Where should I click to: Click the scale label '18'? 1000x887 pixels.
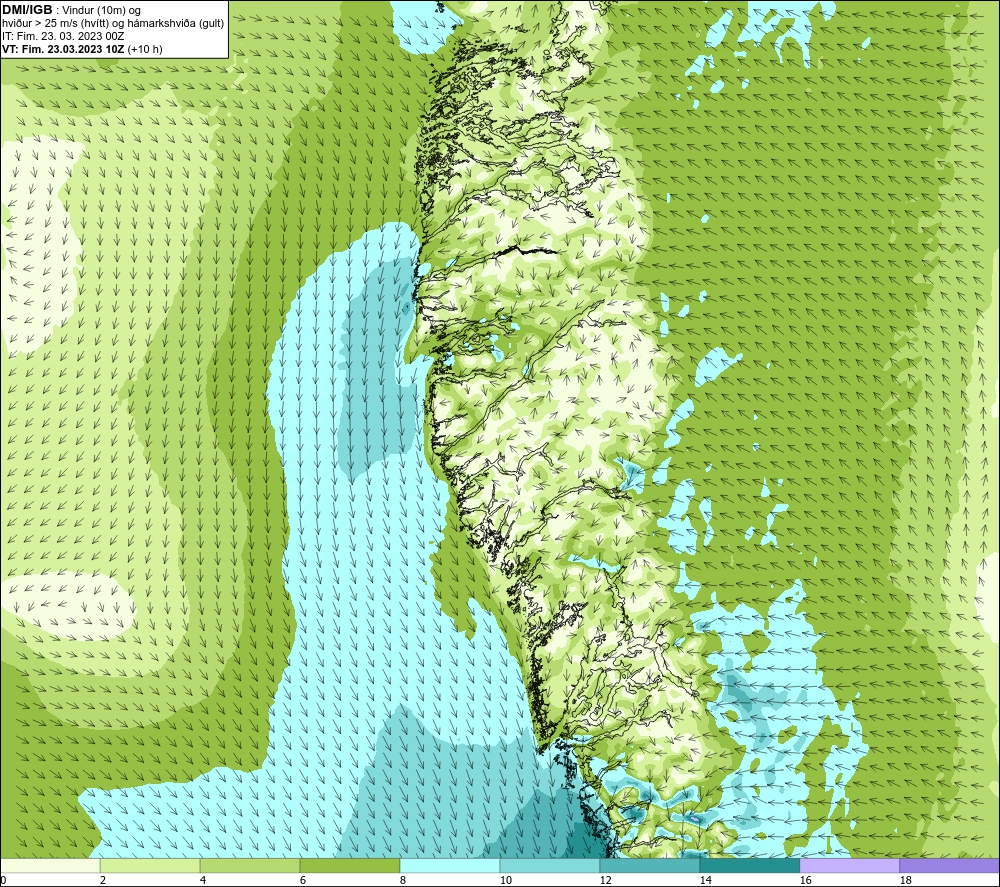905,880
